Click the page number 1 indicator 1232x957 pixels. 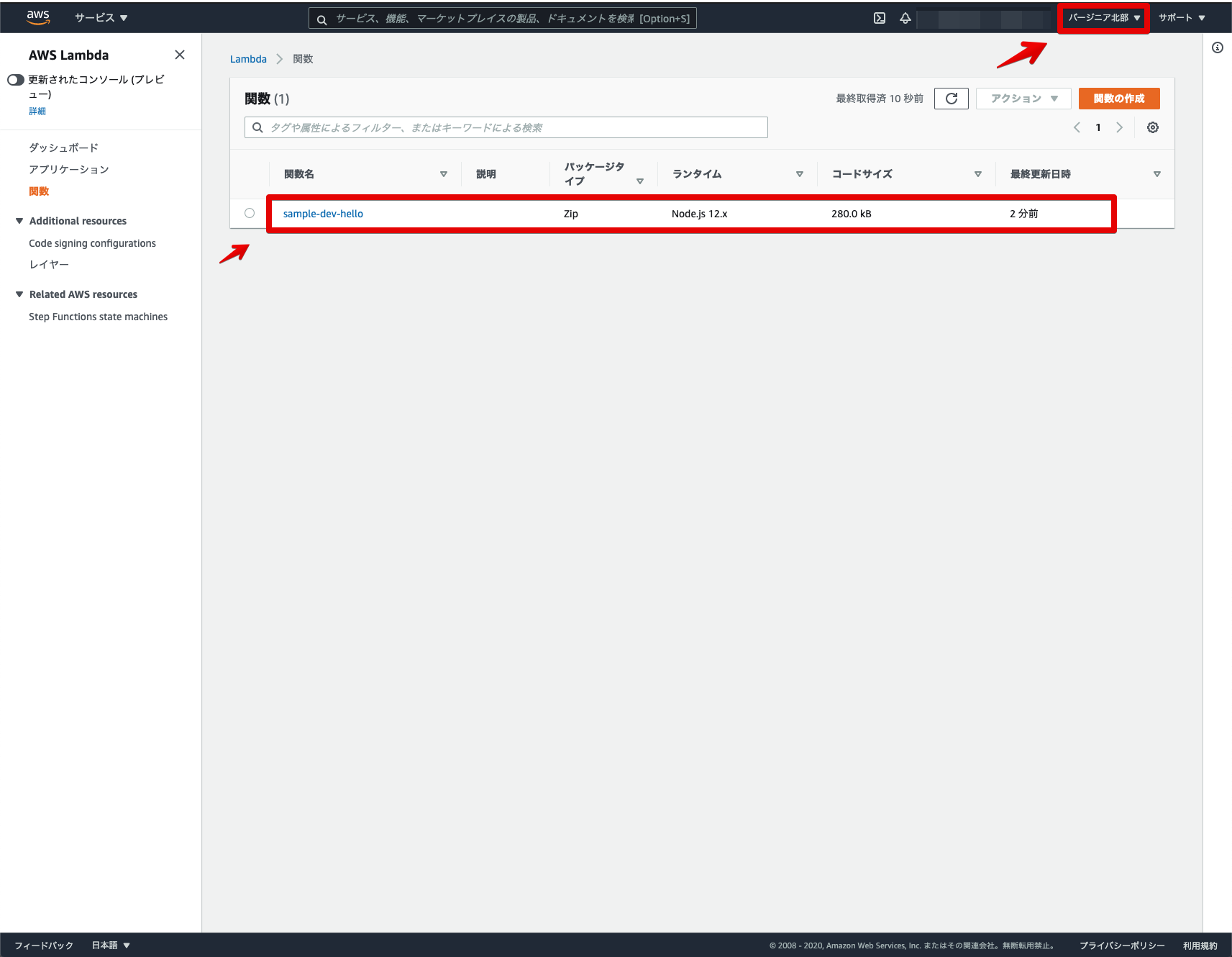point(1098,127)
